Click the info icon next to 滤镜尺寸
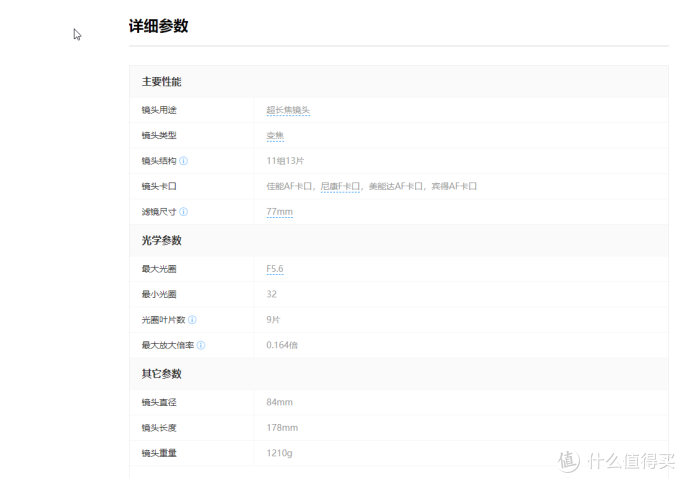This screenshot has height=478, width=680. pos(183,212)
